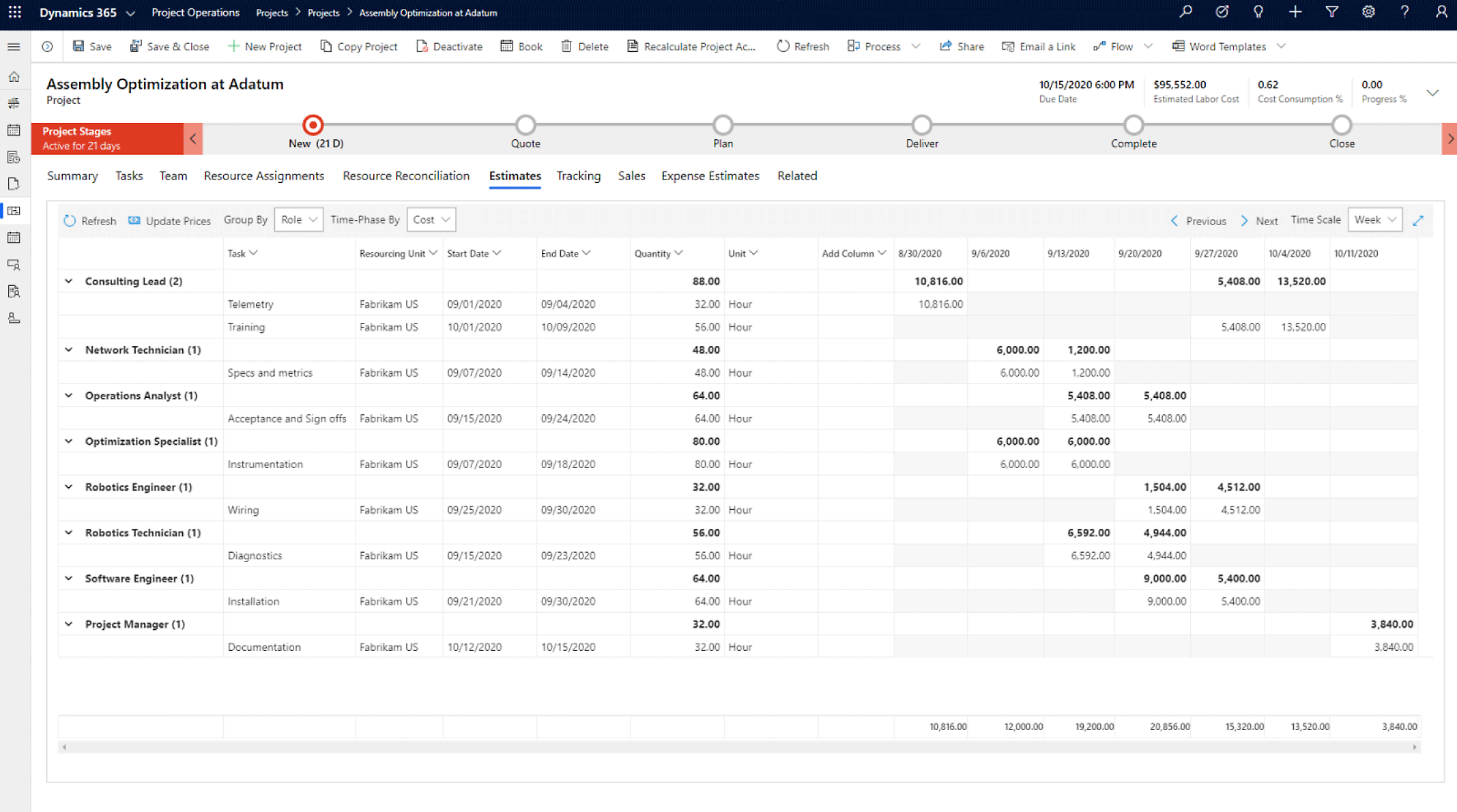Click the Flow button icon
Viewport: 1457px width, 812px height.
pyautogui.click(x=1100, y=46)
